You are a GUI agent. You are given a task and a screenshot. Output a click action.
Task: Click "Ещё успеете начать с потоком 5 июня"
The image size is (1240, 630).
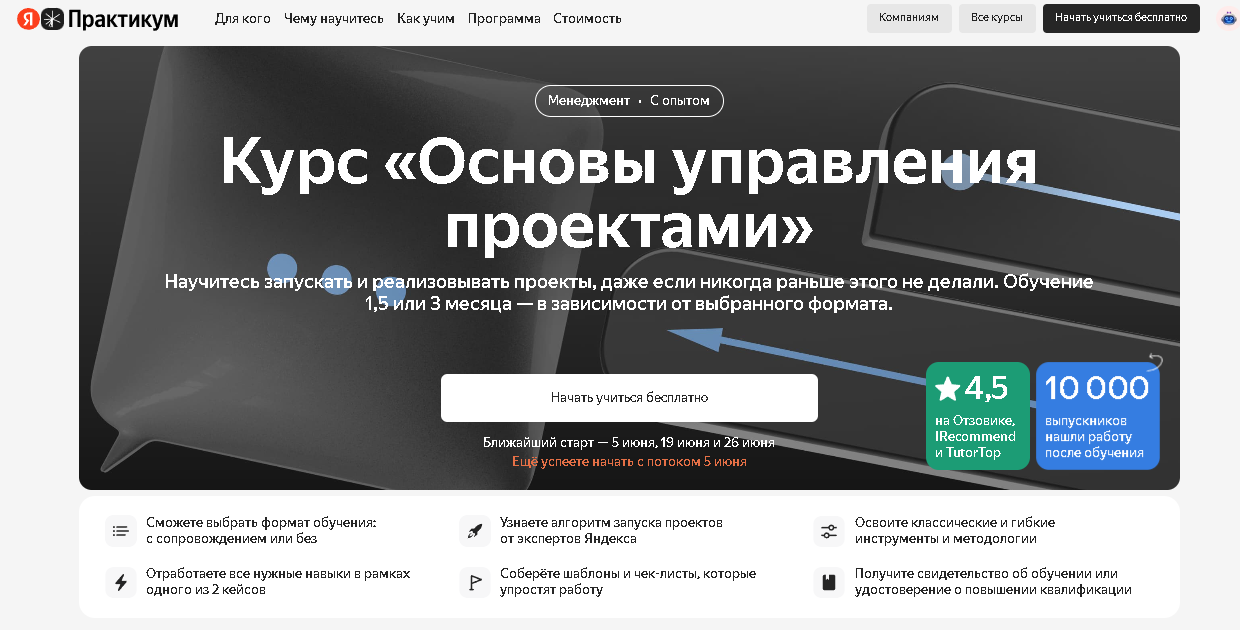pos(629,462)
